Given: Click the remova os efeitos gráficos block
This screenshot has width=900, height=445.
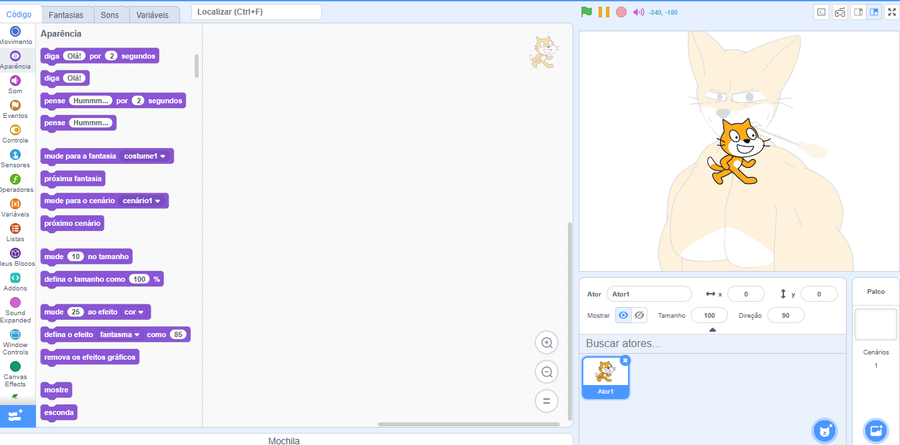Looking at the screenshot, I should 90,357.
